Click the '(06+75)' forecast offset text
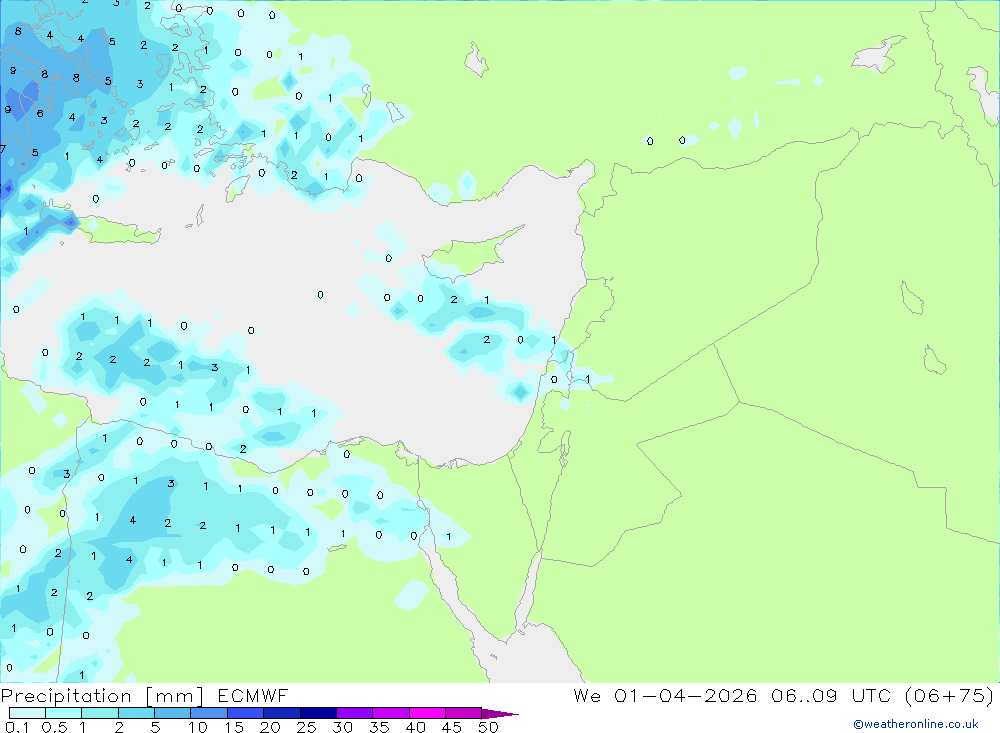Viewport: 1000px width, 733px height. [x=949, y=695]
